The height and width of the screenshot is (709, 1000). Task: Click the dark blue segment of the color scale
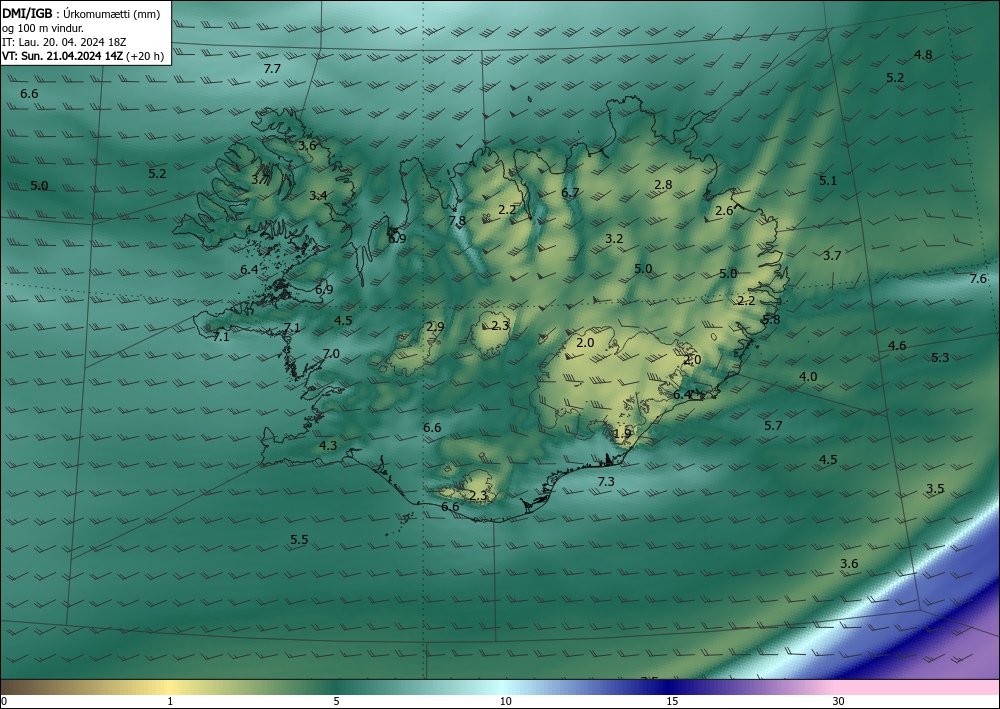[670, 687]
